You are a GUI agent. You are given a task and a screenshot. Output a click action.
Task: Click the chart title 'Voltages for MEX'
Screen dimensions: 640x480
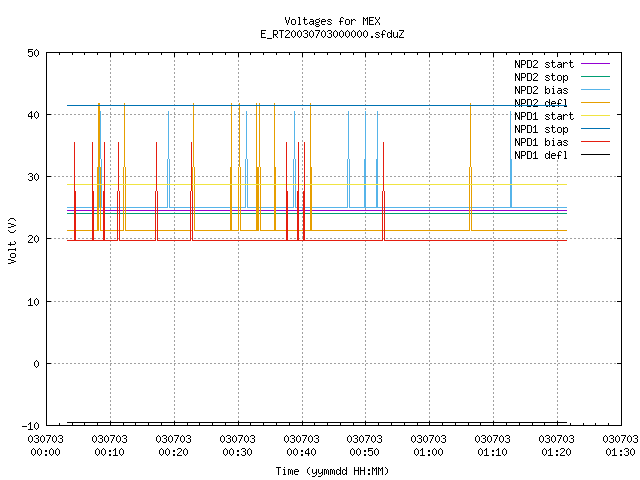[x=332, y=21]
